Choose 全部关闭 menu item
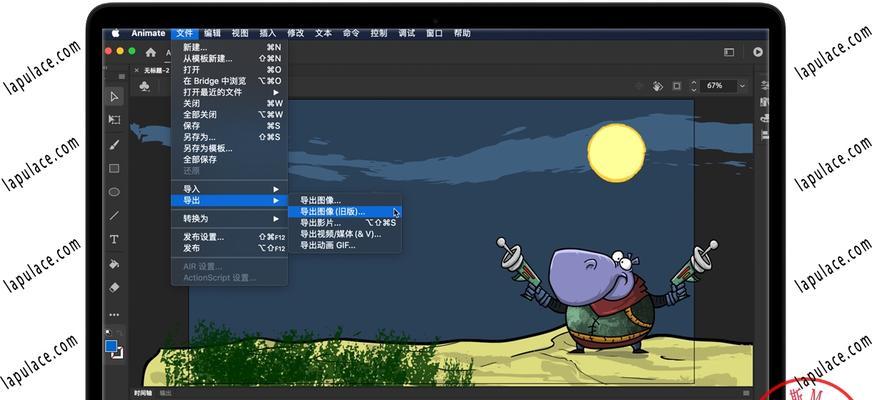Screen dimensions: 872x400 pyautogui.click(x=230, y=115)
